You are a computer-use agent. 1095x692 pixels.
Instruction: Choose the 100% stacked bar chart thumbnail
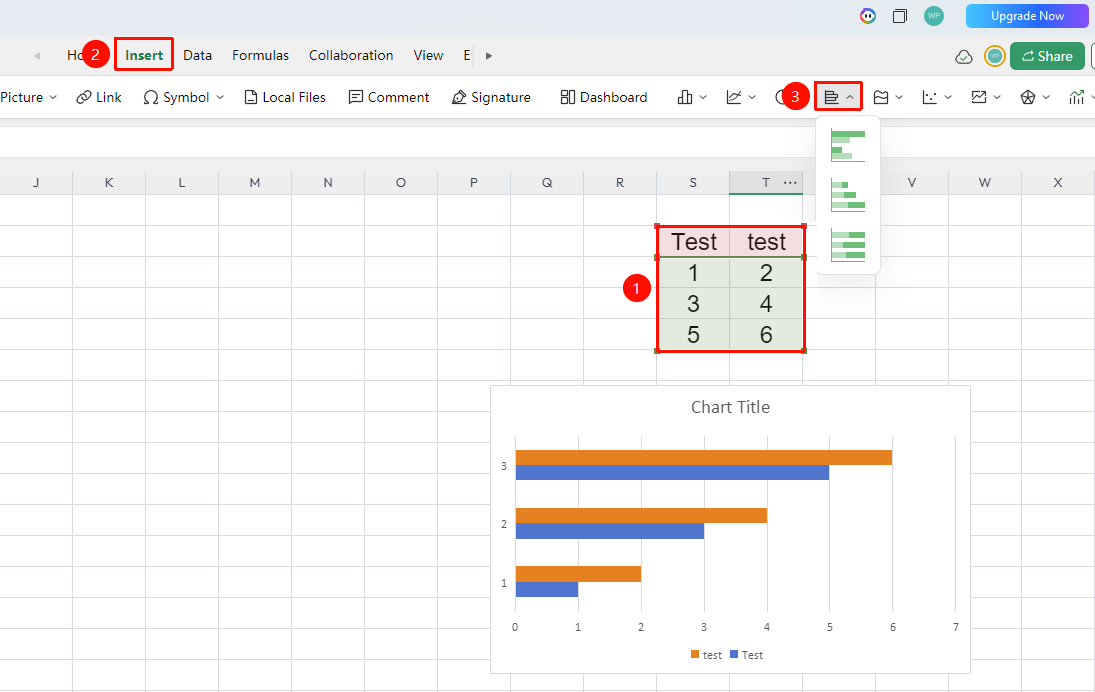[848, 245]
